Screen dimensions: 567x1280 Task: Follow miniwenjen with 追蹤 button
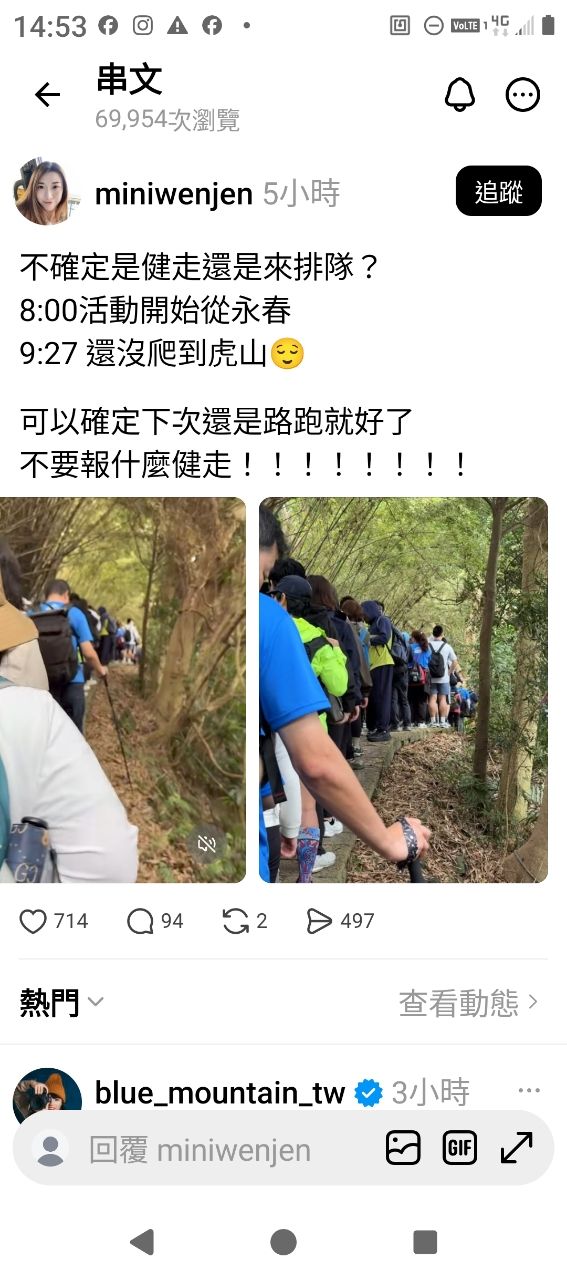pyautogui.click(x=498, y=191)
